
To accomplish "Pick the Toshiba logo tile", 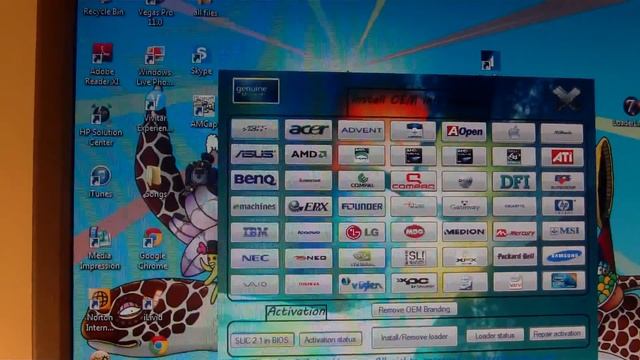I will pos(308,284).
